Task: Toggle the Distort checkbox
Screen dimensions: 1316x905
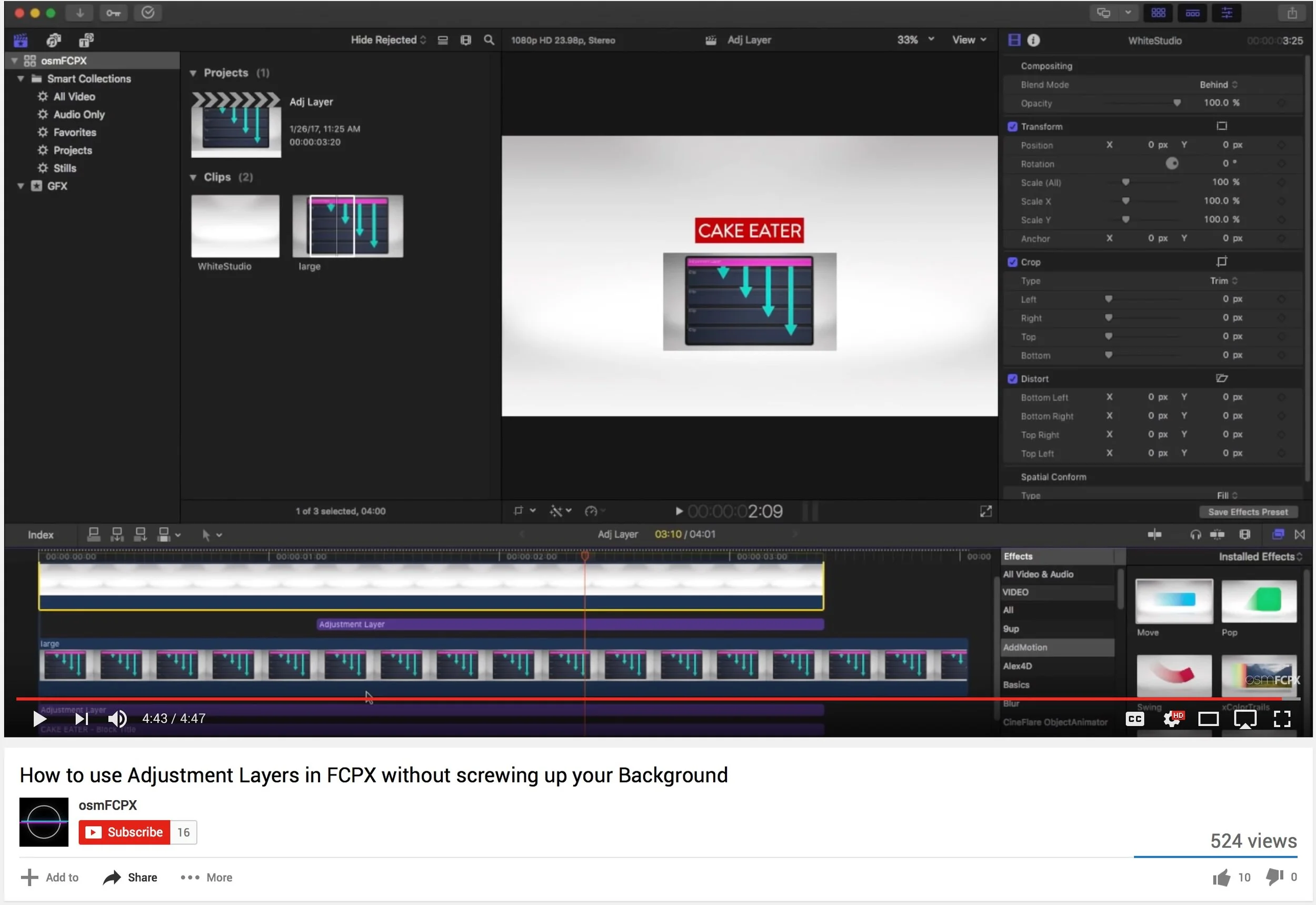Action: pyautogui.click(x=1013, y=379)
